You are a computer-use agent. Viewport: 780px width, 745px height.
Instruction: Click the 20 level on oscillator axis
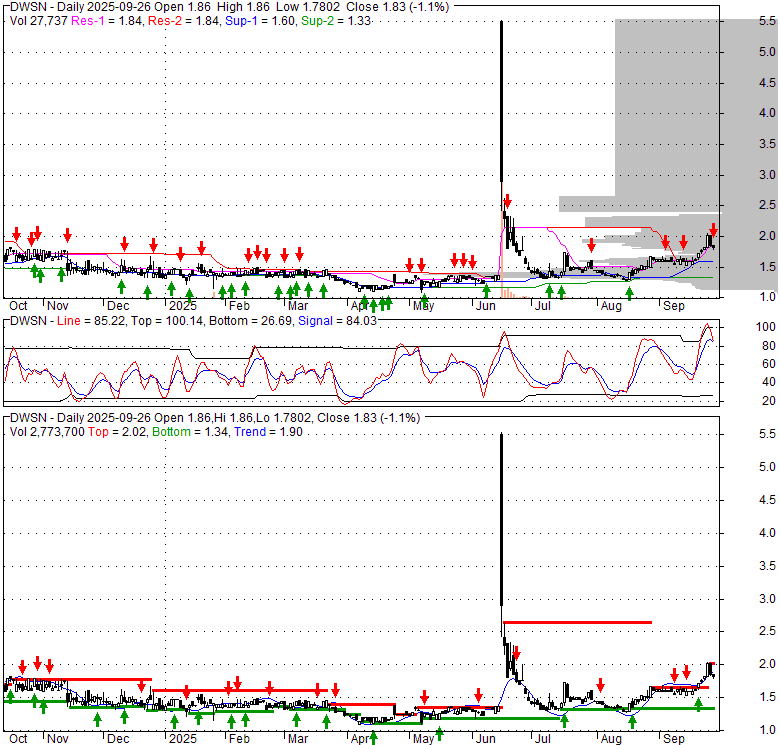coord(769,401)
